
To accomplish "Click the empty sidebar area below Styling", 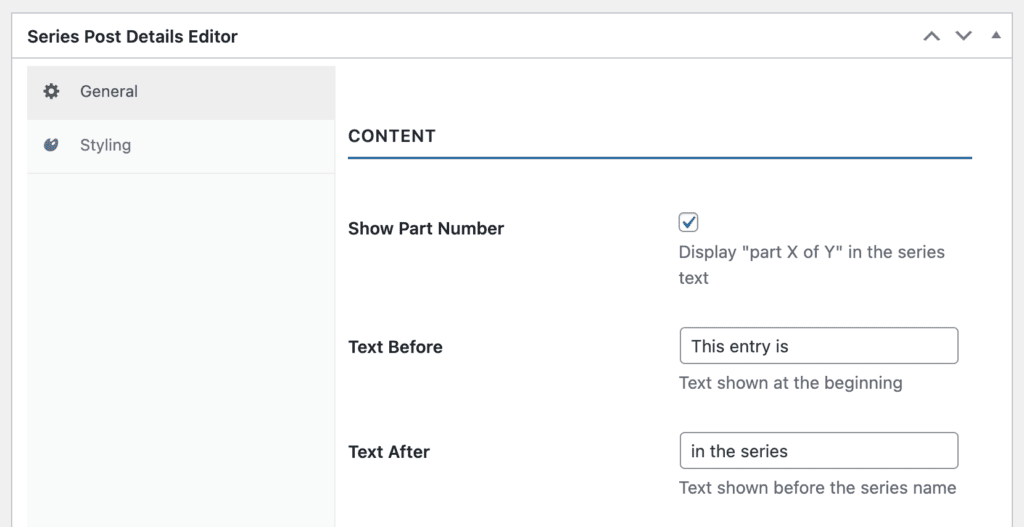I will 180,350.
